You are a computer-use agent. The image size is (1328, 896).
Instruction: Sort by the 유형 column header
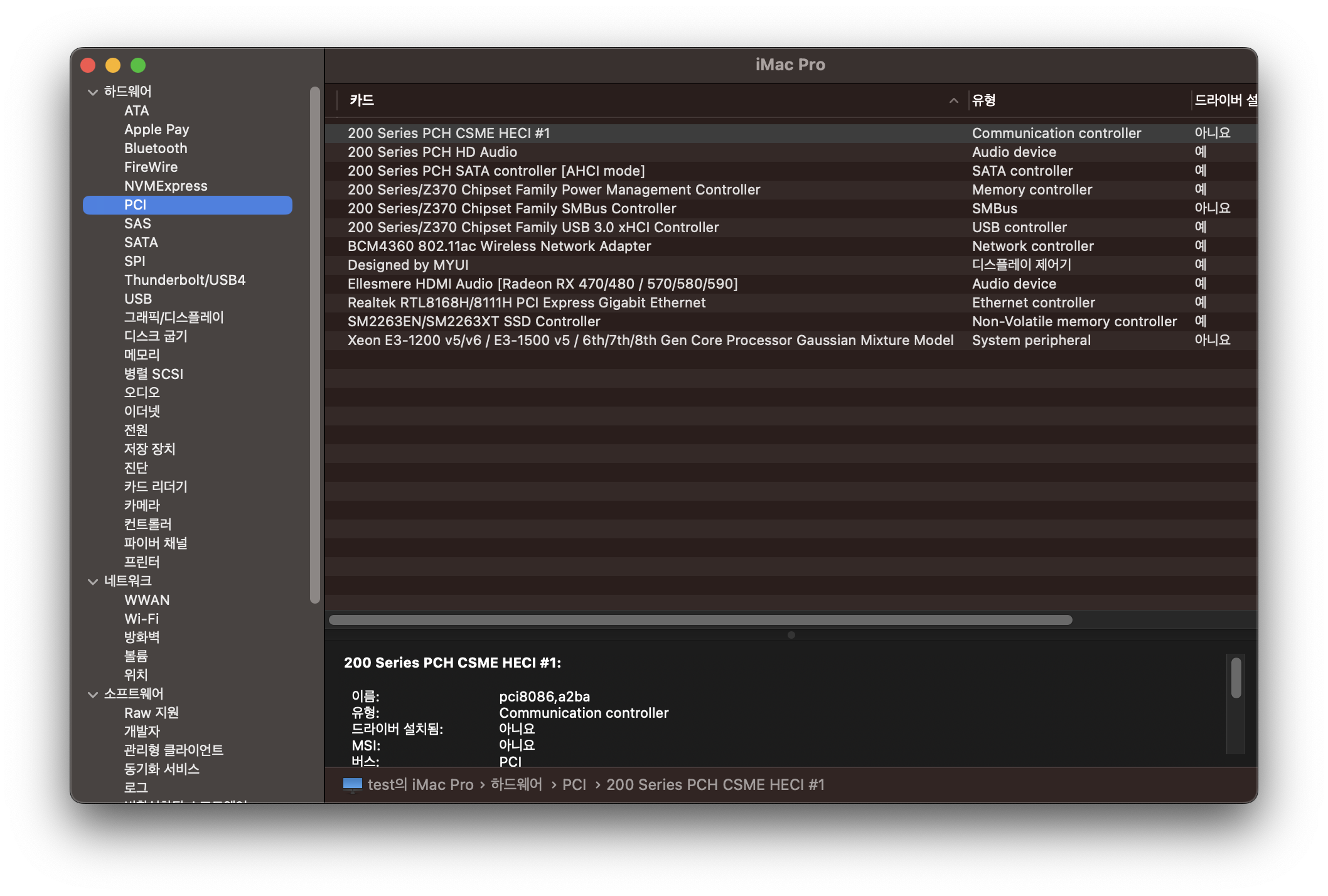(1078, 100)
